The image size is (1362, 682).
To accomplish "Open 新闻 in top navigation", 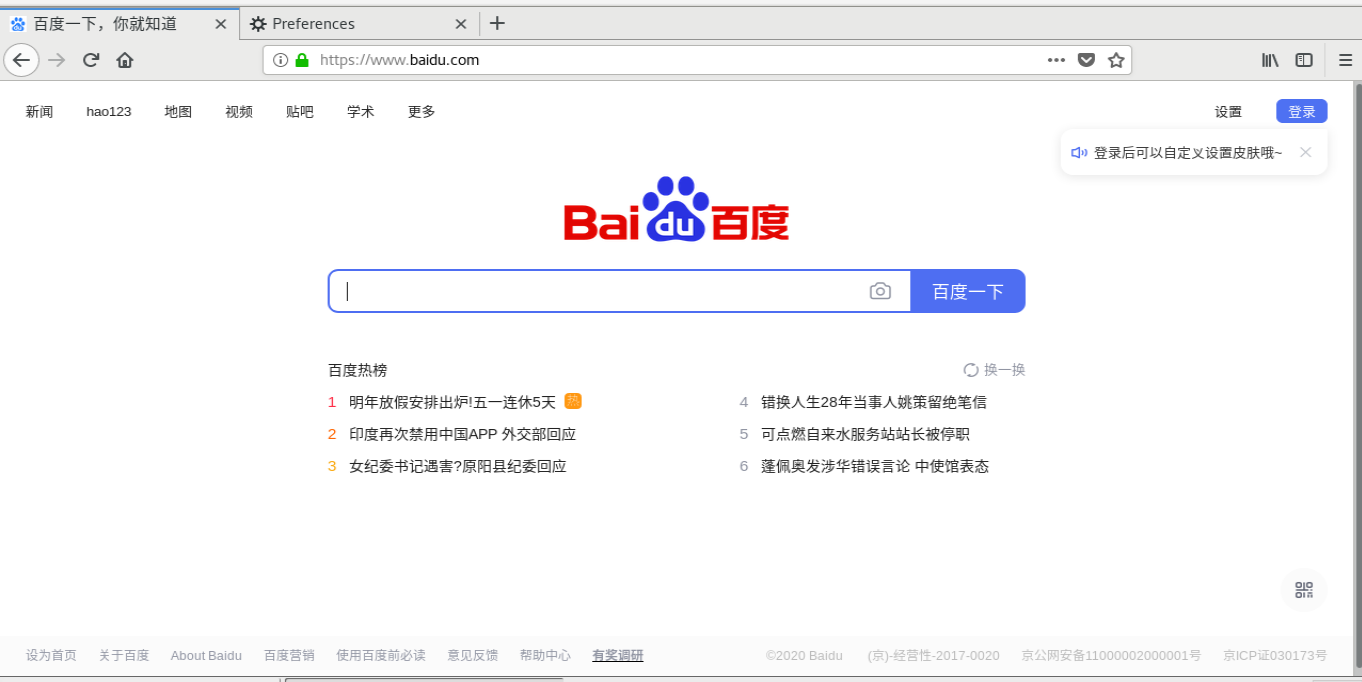I will coord(39,112).
